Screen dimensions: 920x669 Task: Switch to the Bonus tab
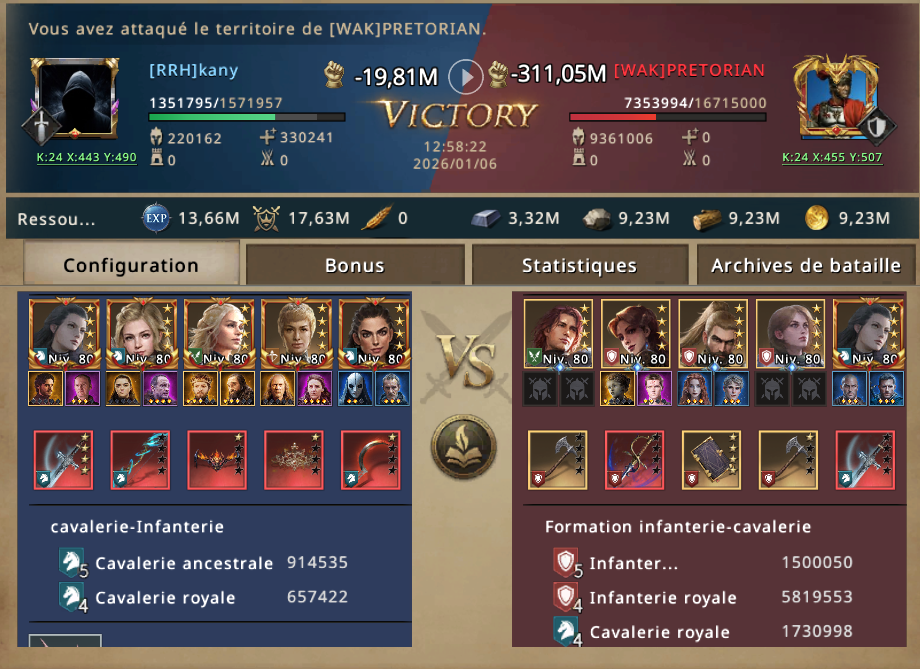pyautogui.click(x=355, y=265)
